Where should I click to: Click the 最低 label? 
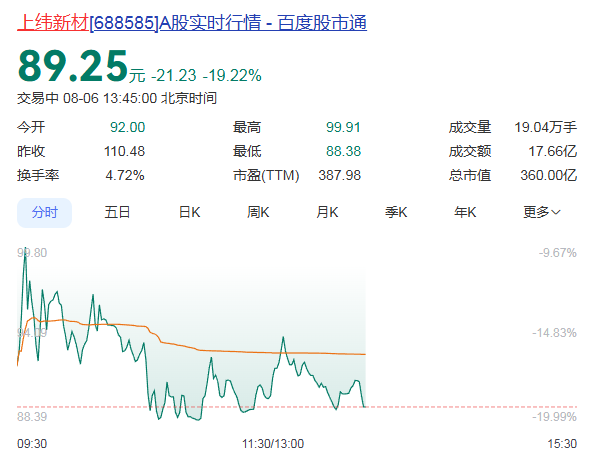tap(247, 151)
